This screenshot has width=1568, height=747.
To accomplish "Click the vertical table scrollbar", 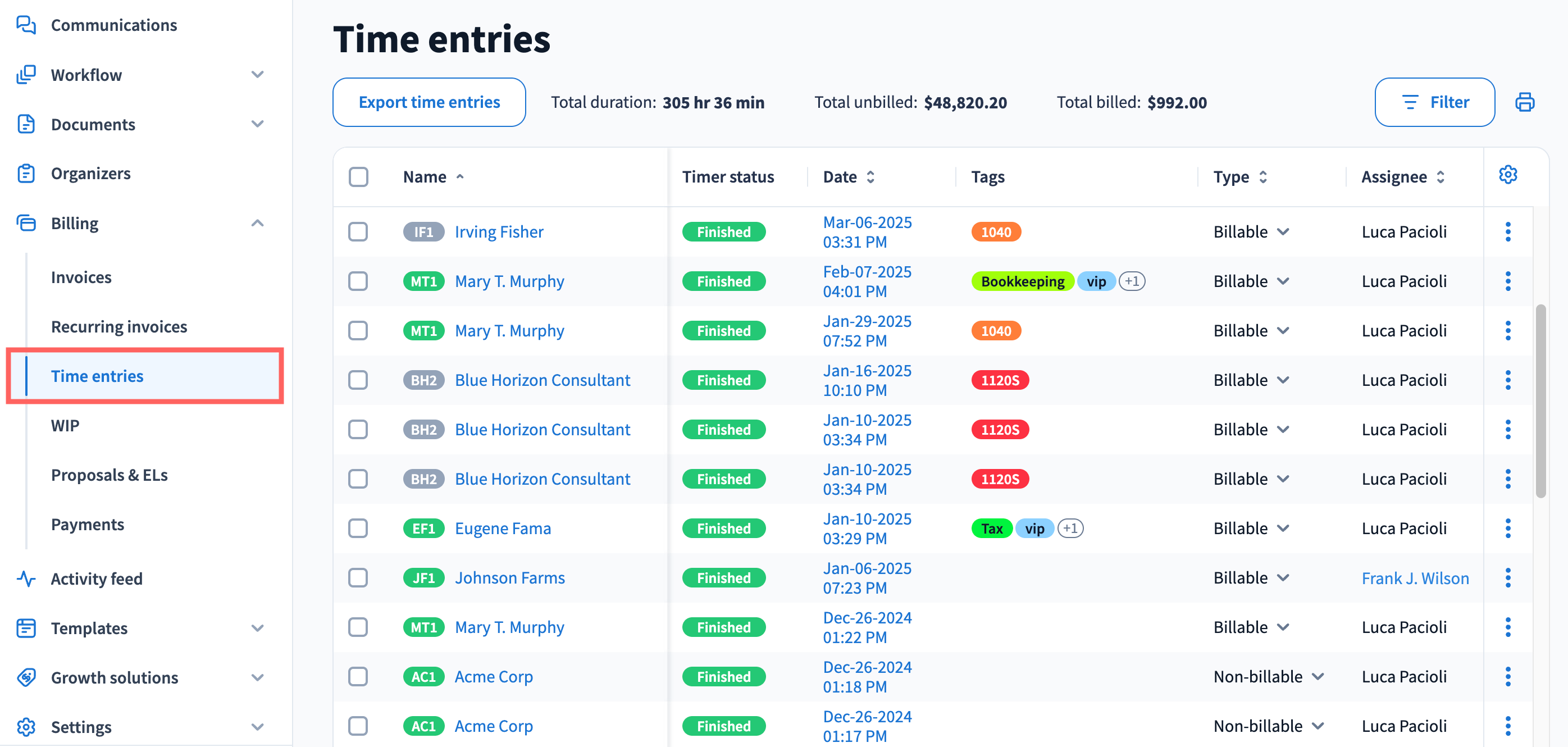I will tap(1540, 402).
